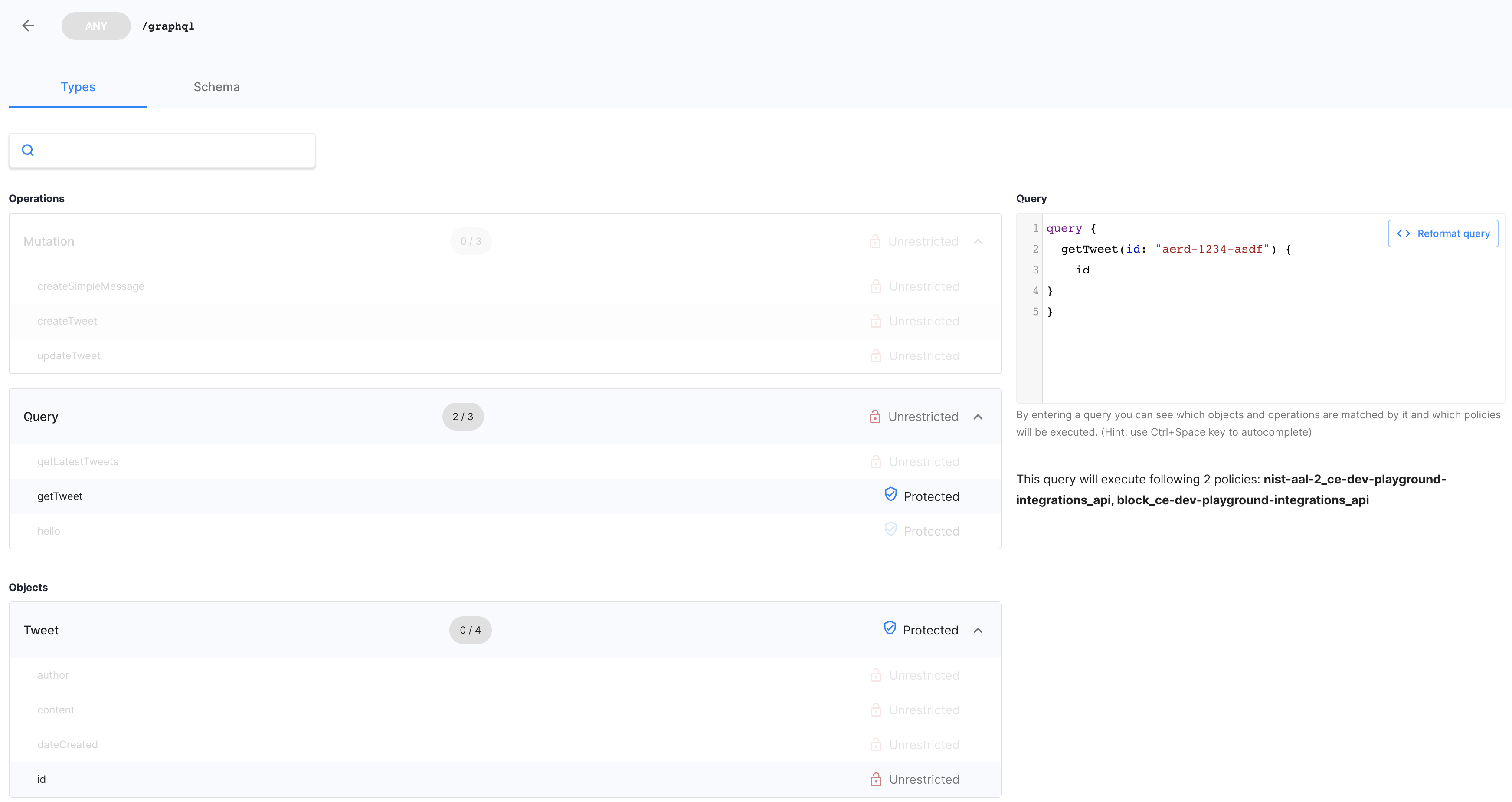Select the getTweet query row
The image size is (1512, 802).
pos(505,497)
